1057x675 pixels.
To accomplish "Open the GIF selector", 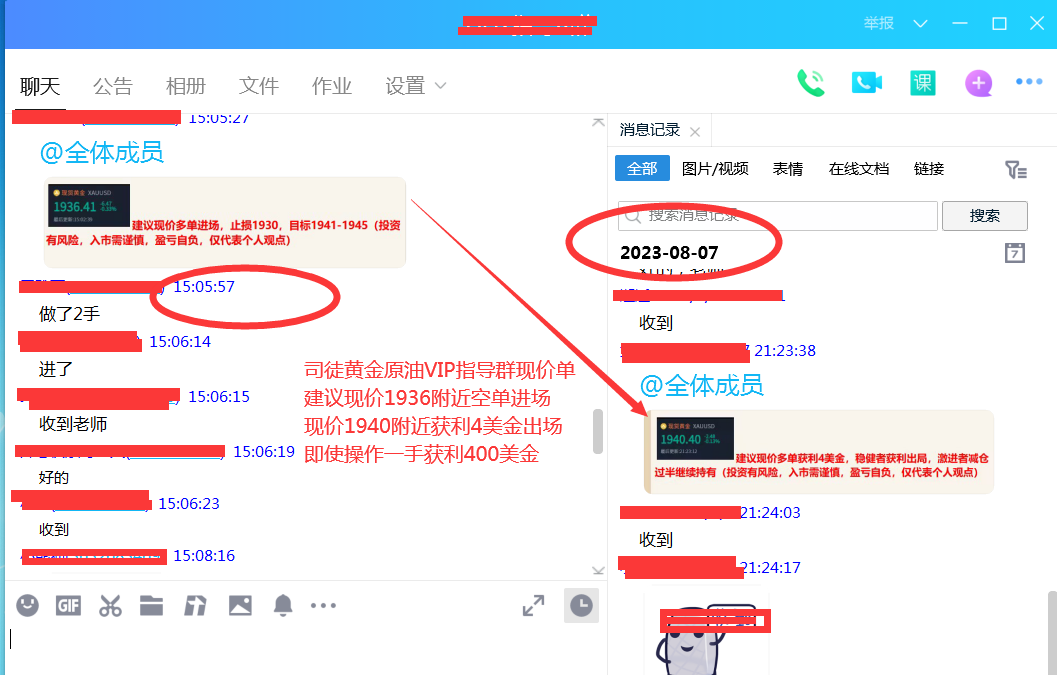I will tap(68, 606).
